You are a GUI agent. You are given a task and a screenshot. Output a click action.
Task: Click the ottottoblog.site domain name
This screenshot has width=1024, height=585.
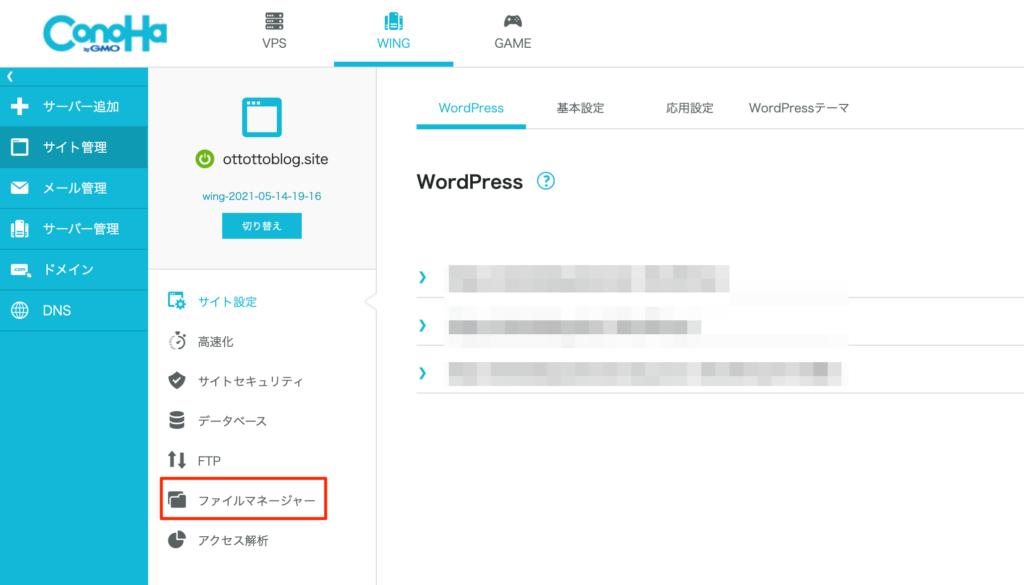(x=276, y=159)
